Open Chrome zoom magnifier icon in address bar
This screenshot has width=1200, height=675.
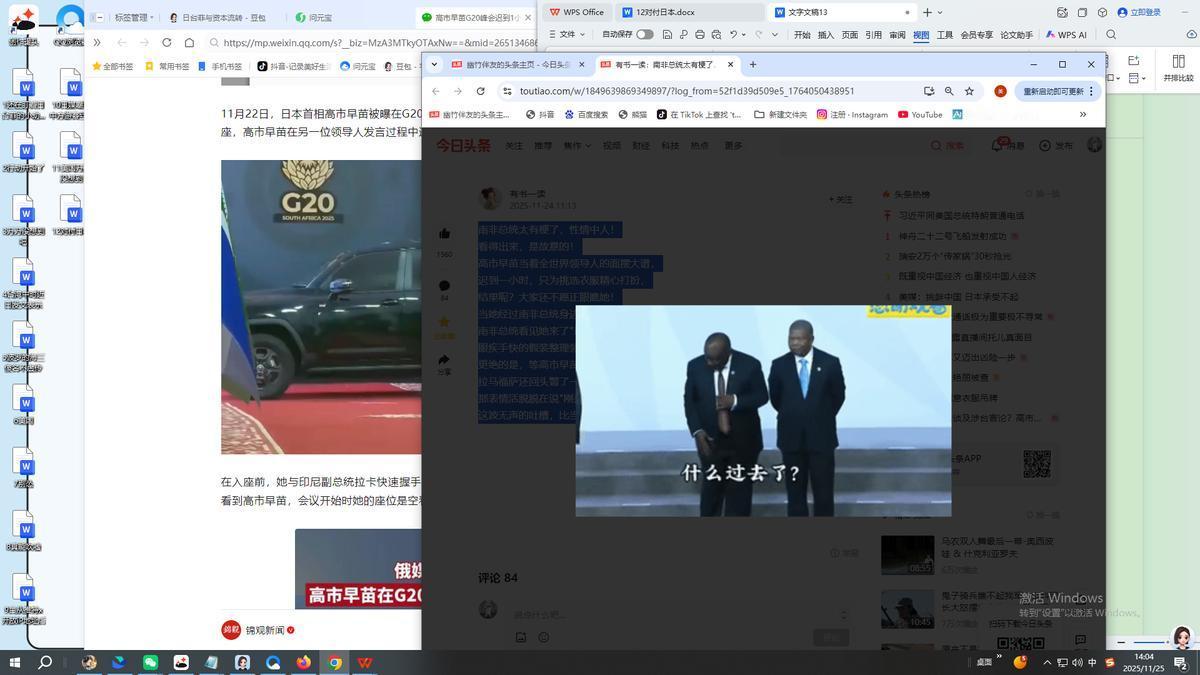coord(949,91)
